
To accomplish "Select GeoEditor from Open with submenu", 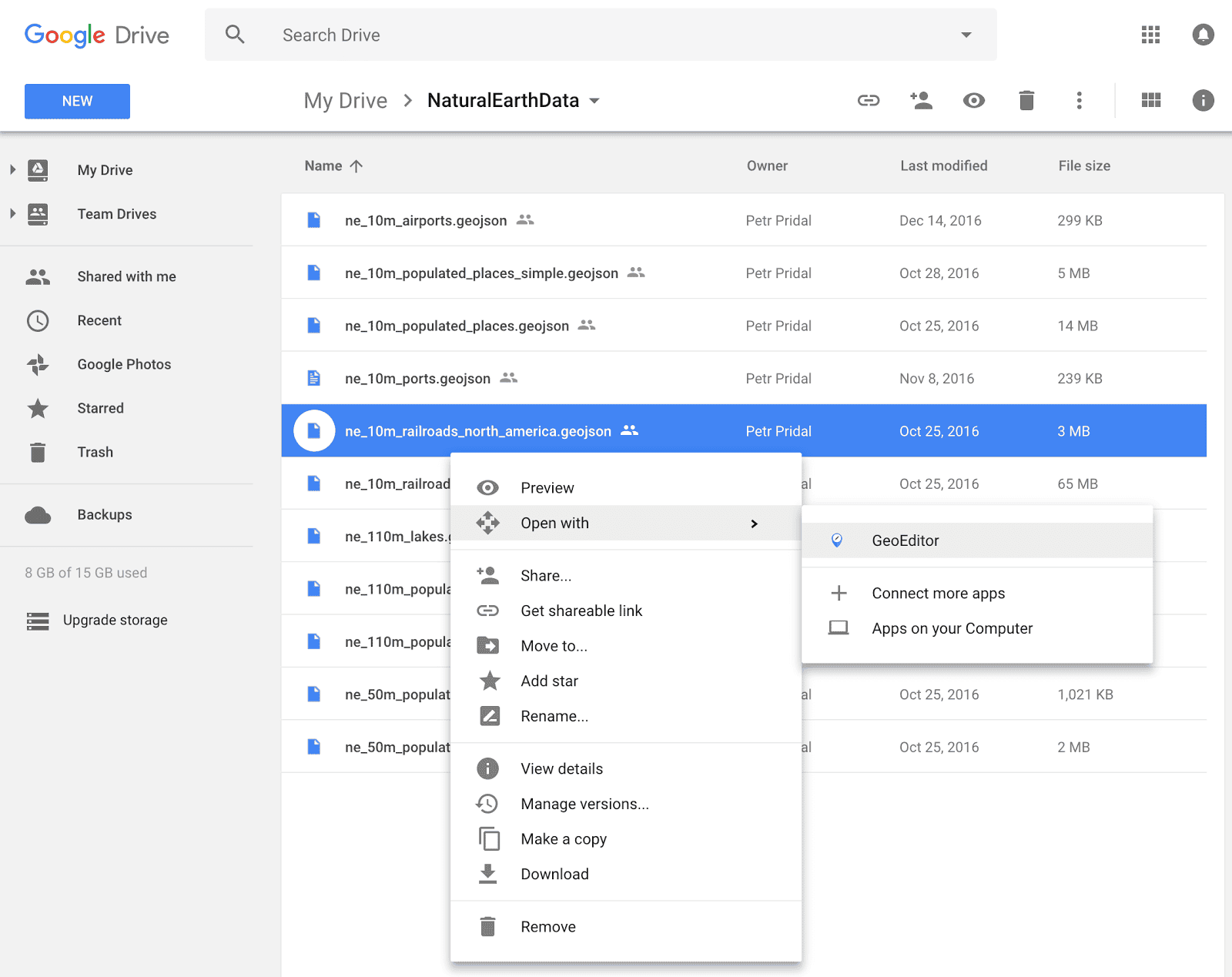I will [905, 540].
